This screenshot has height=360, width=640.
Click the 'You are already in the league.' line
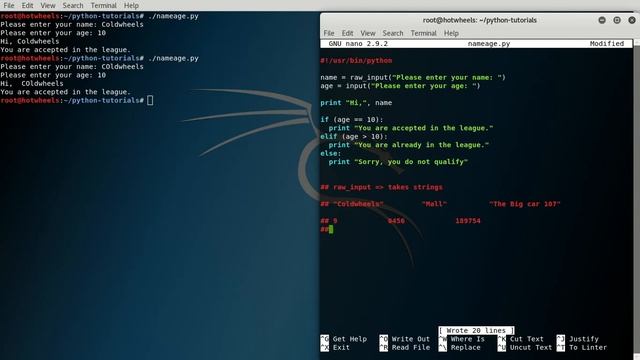[409, 145]
